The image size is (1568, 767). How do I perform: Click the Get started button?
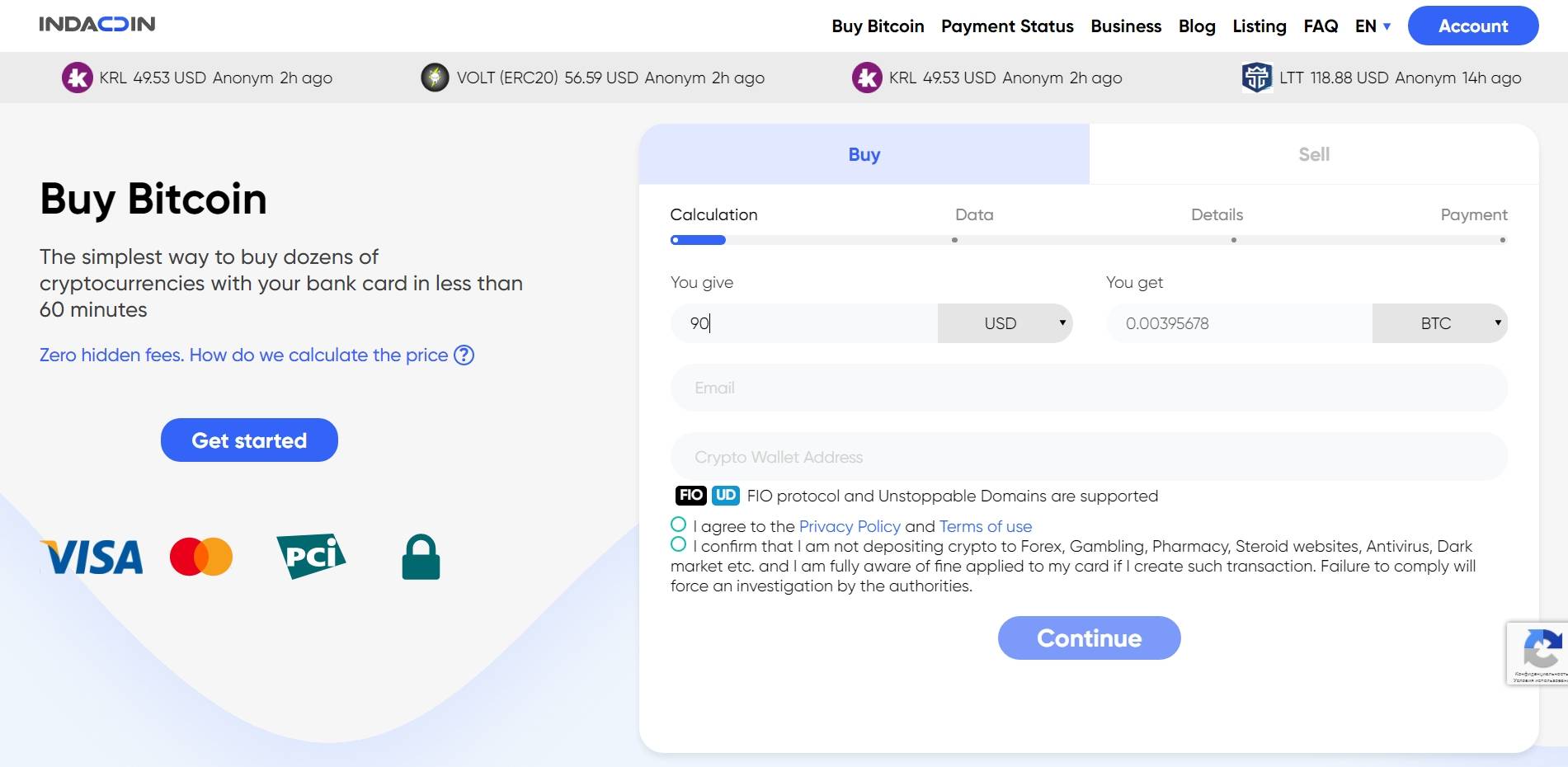click(x=249, y=440)
